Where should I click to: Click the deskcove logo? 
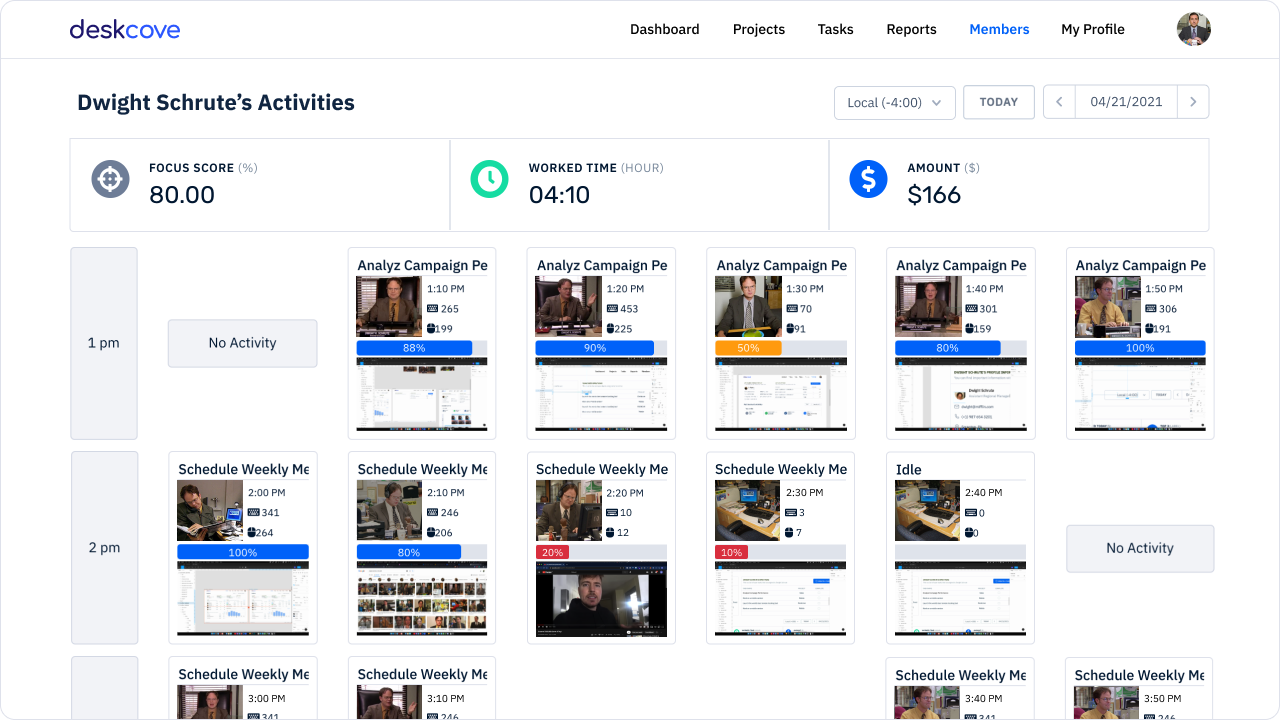tap(125, 29)
